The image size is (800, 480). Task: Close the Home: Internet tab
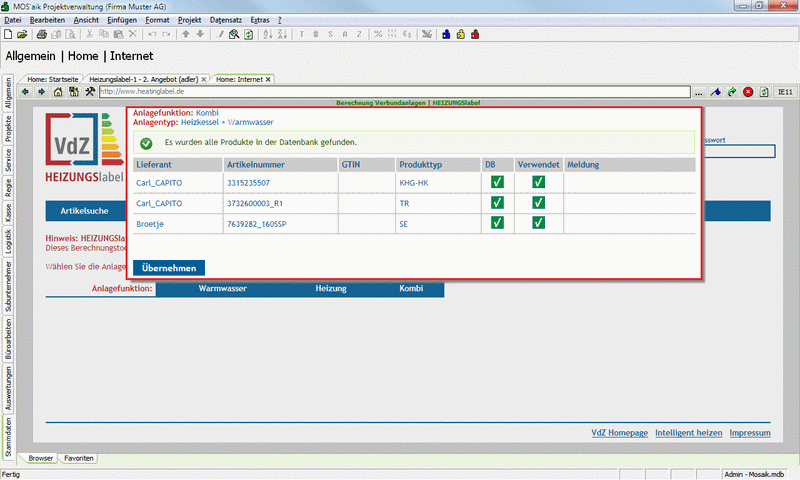point(268,79)
